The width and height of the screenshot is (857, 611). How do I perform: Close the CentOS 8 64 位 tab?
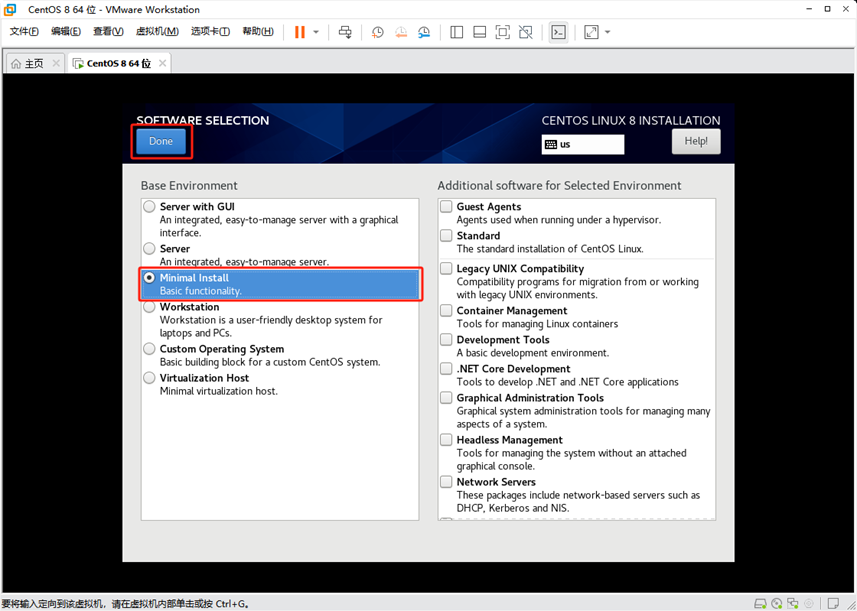[x=162, y=63]
